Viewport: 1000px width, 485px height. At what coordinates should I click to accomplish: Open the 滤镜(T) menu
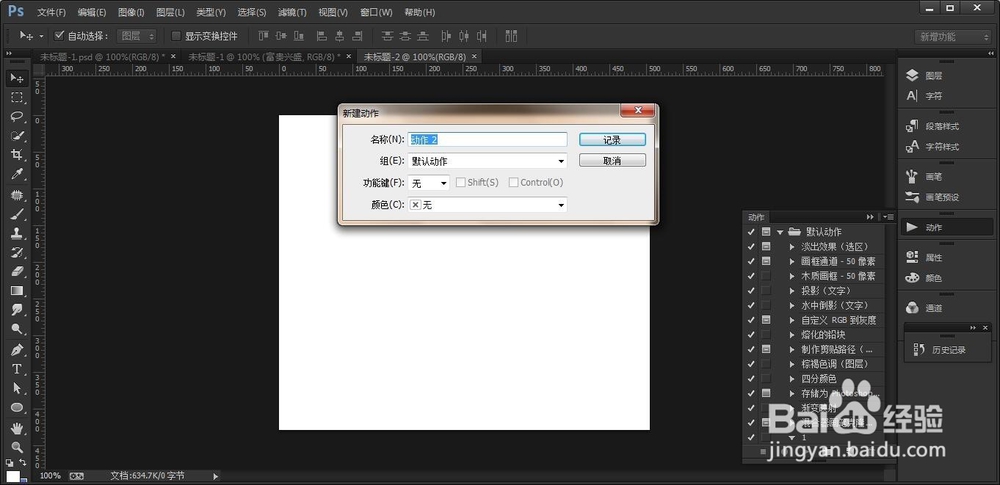292,12
